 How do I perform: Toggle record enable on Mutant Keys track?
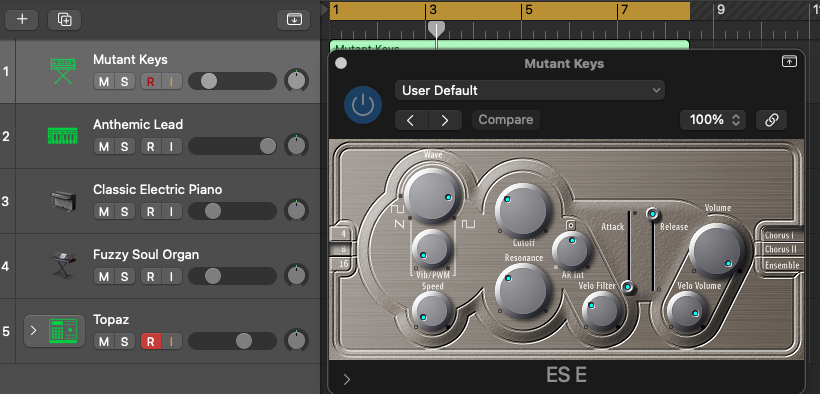151,82
